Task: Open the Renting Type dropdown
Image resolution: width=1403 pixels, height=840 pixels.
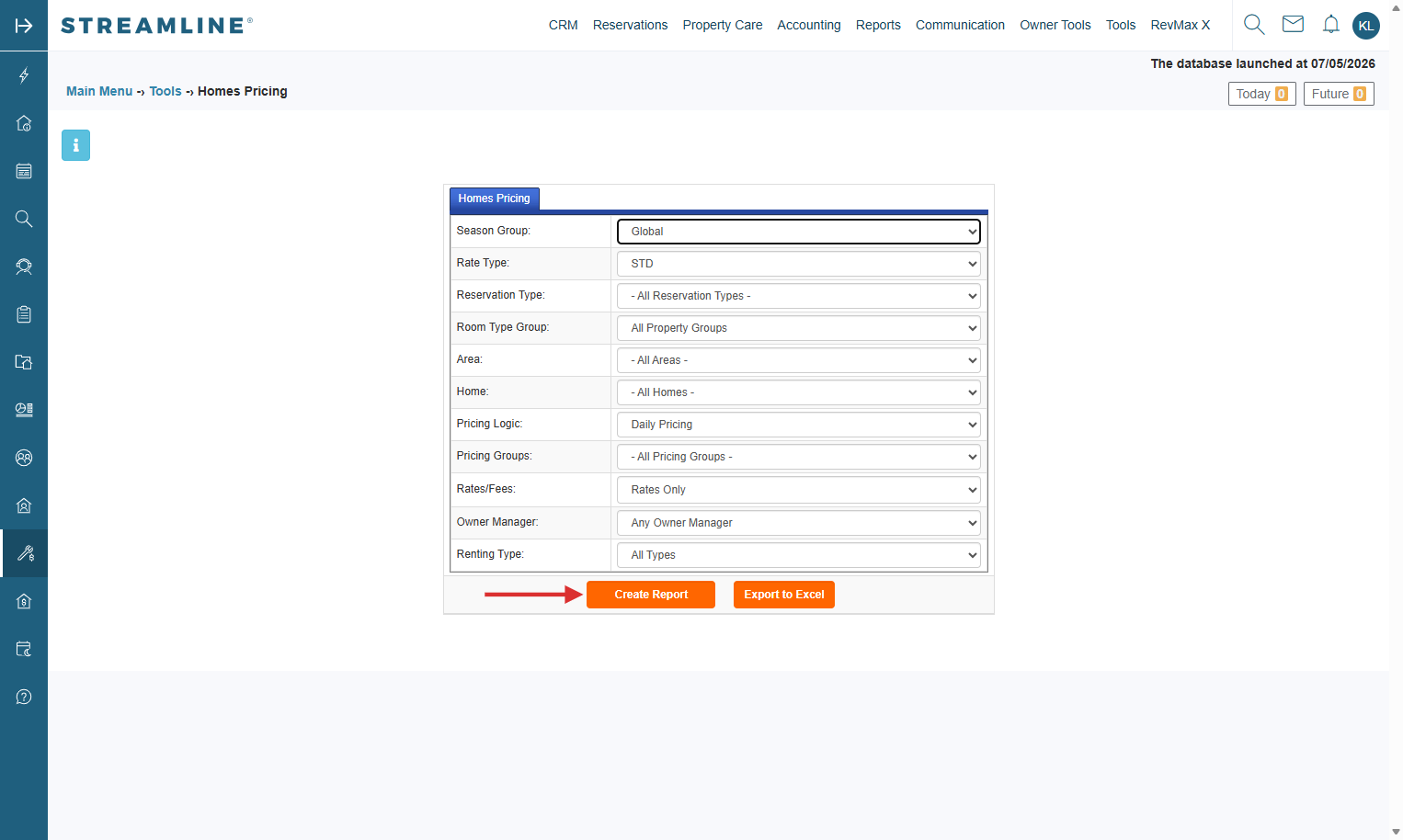Action: pos(799,555)
